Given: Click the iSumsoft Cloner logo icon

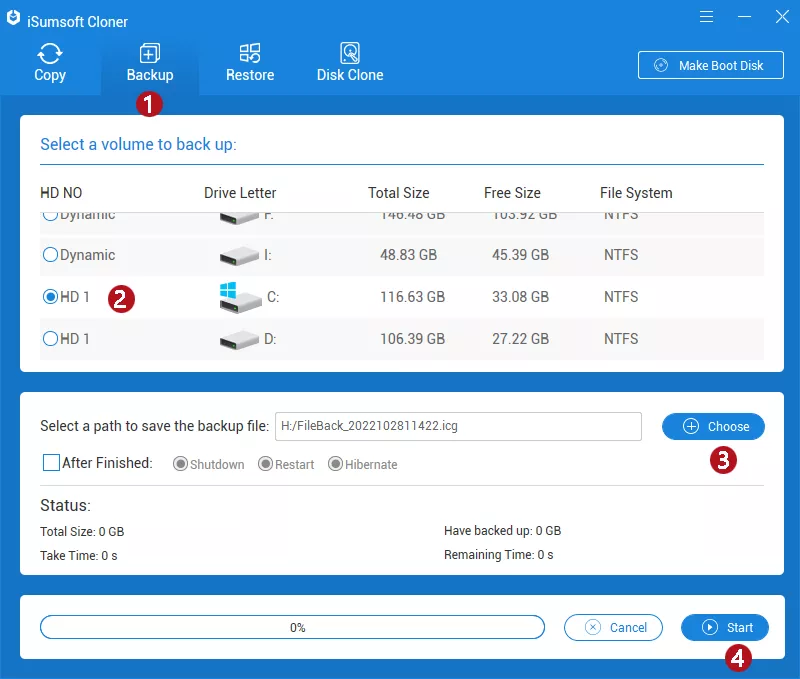Looking at the screenshot, I should click(x=14, y=18).
